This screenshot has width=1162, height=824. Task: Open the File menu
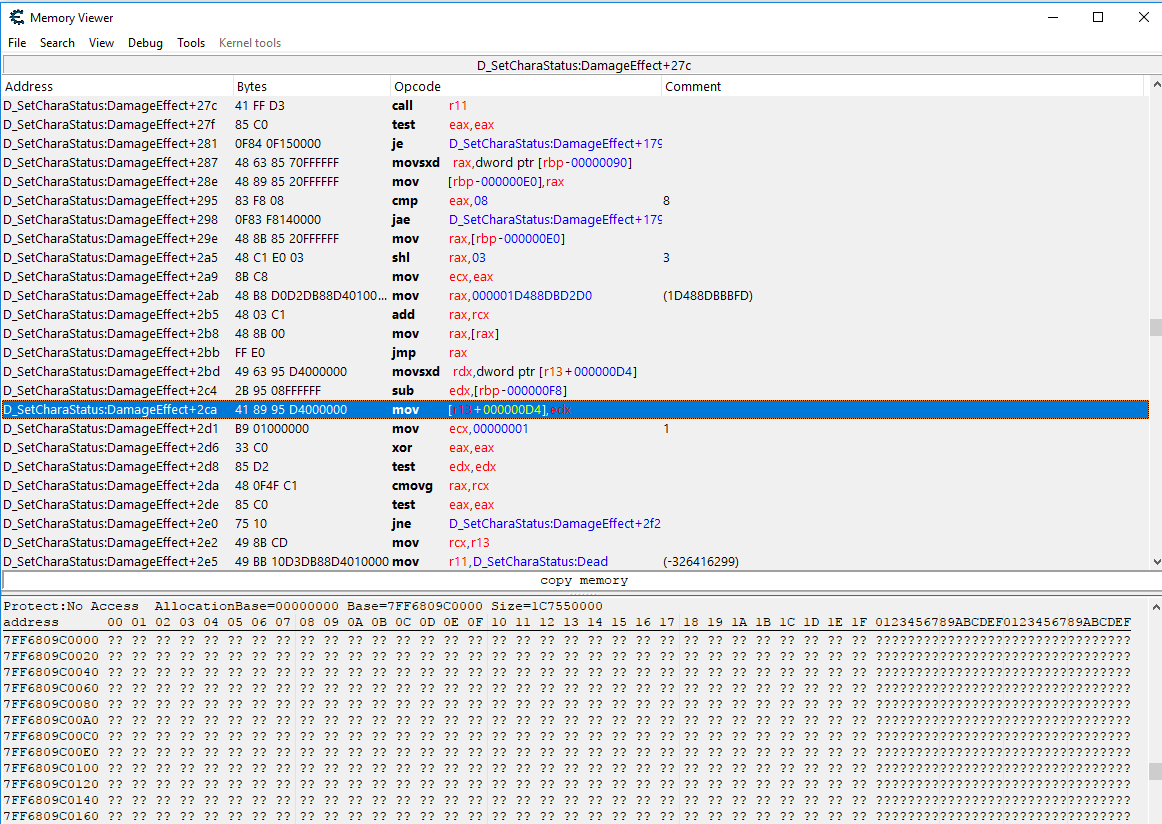click(x=17, y=43)
